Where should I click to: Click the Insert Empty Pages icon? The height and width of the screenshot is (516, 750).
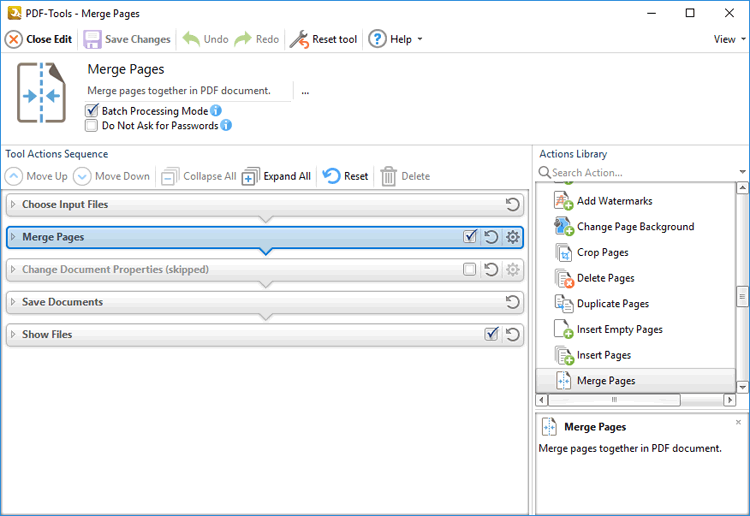point(563,330)
